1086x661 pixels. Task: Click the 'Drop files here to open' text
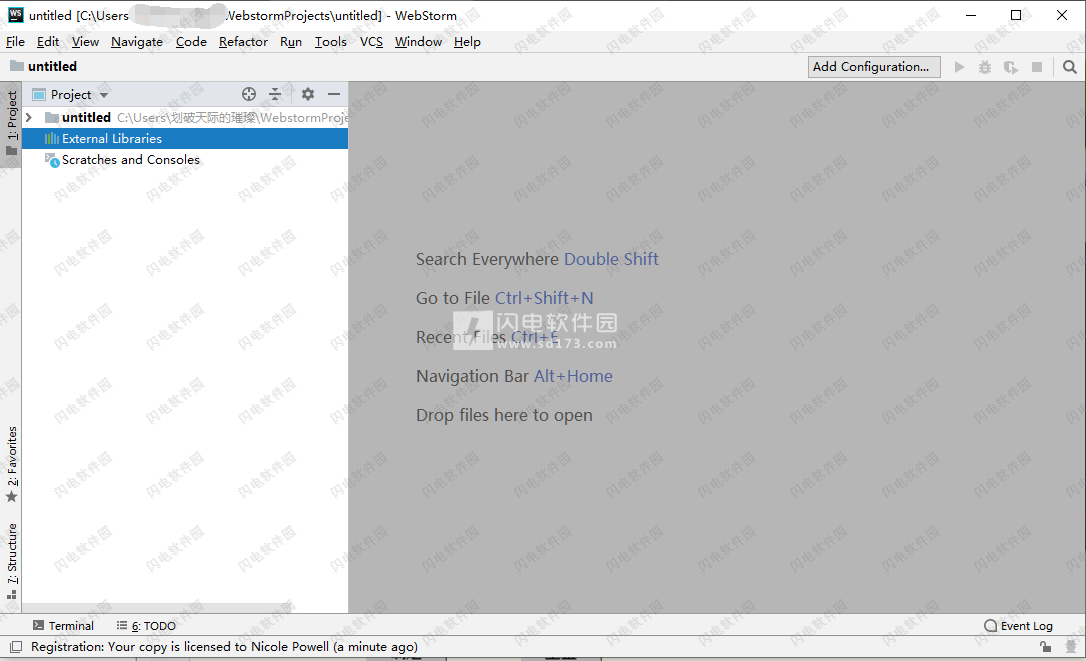coord(504,415)
